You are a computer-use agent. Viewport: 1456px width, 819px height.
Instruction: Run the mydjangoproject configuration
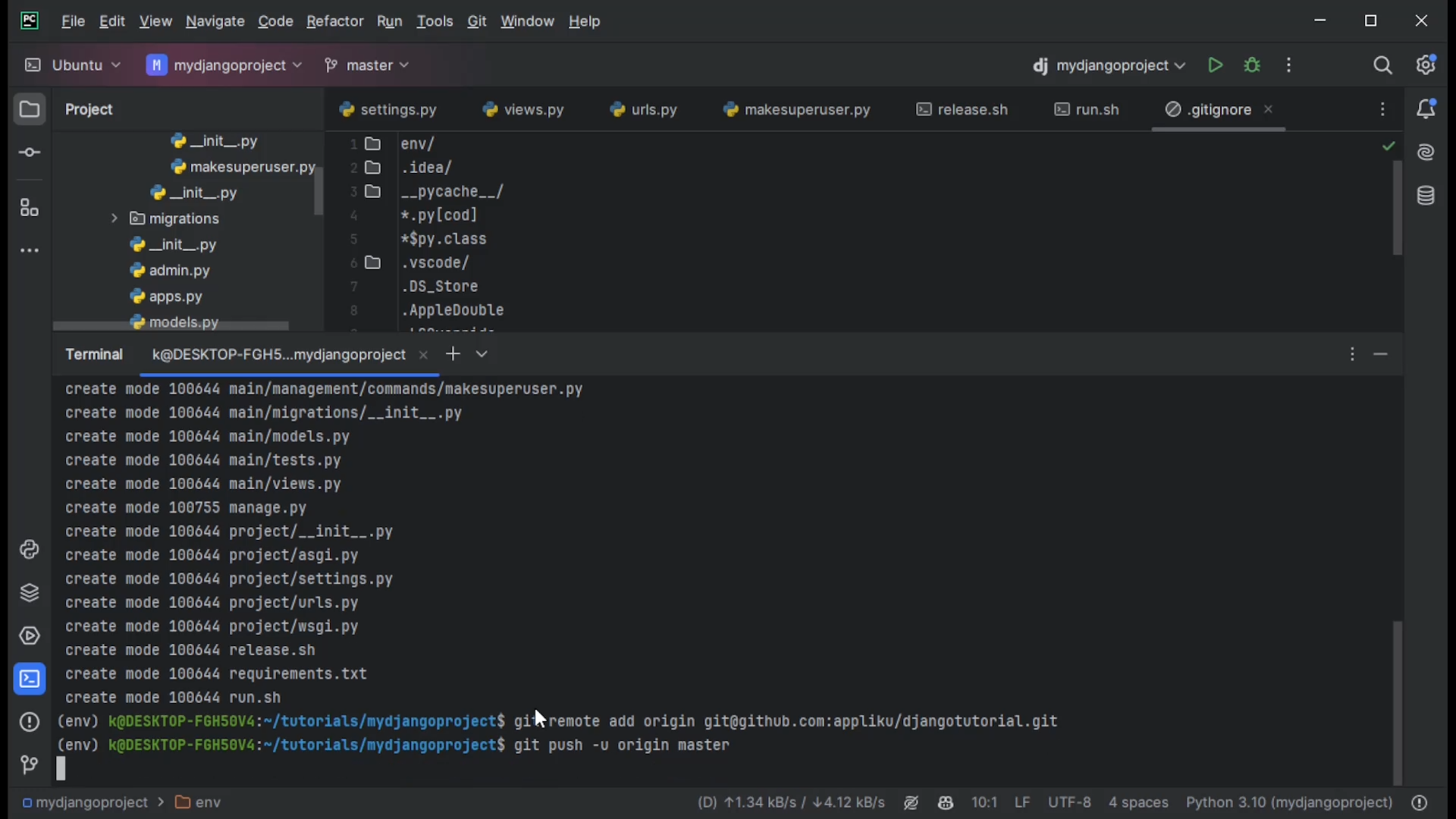coord(1215,65)
